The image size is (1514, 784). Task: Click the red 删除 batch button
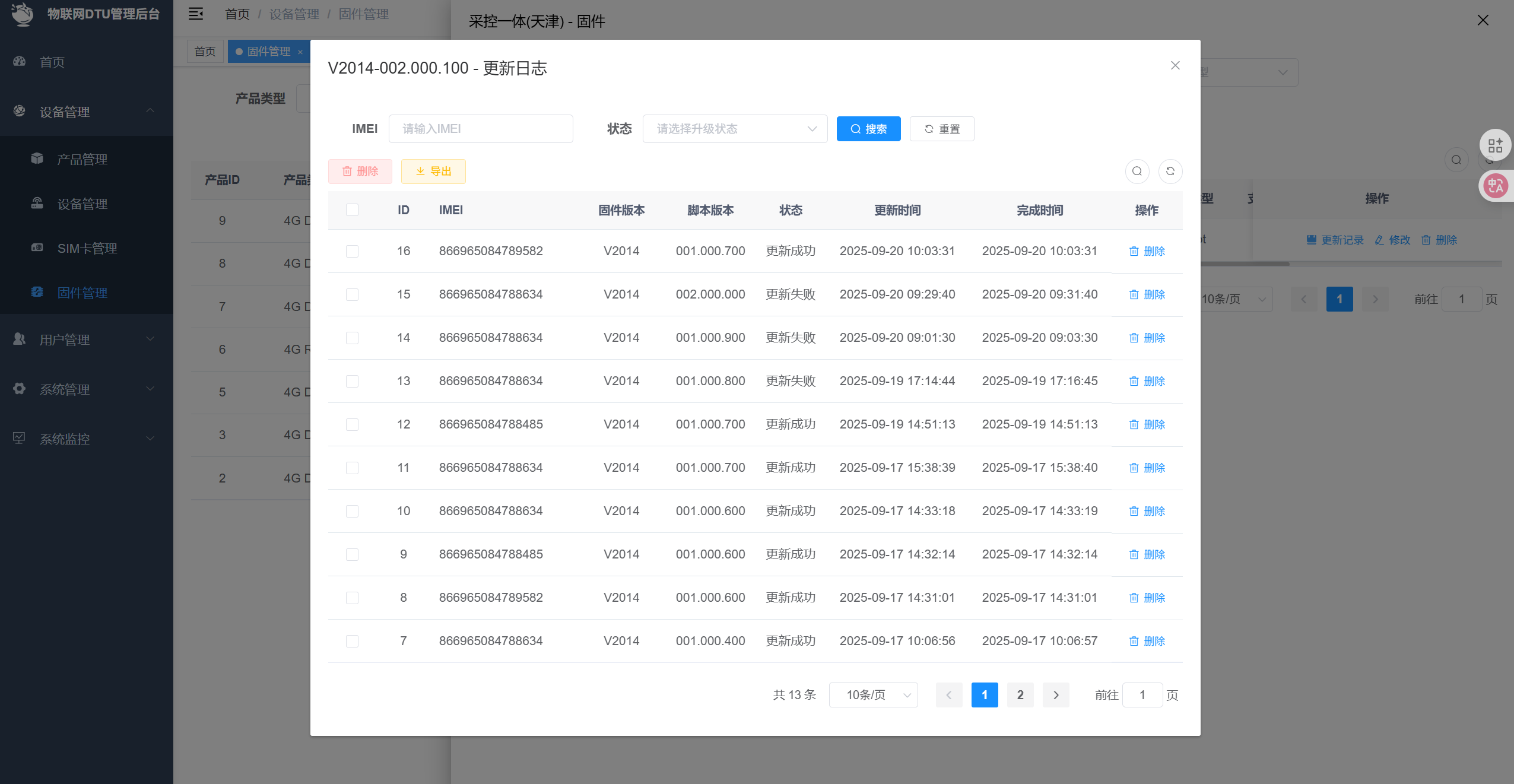coord(360,172)
